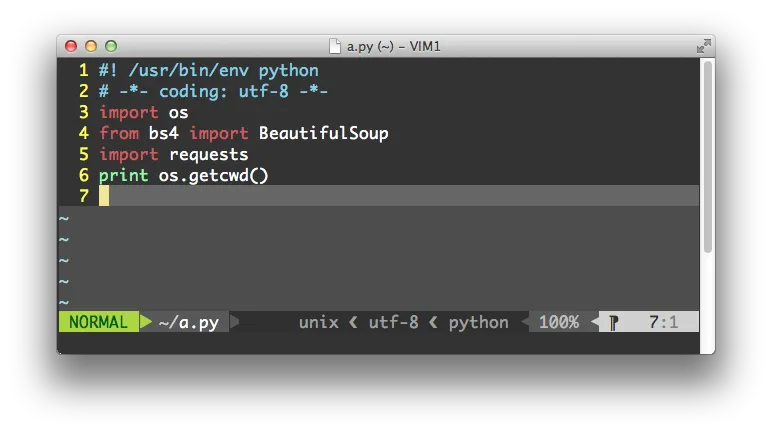Click the a.py document icon in title bar

click(335, 46)
